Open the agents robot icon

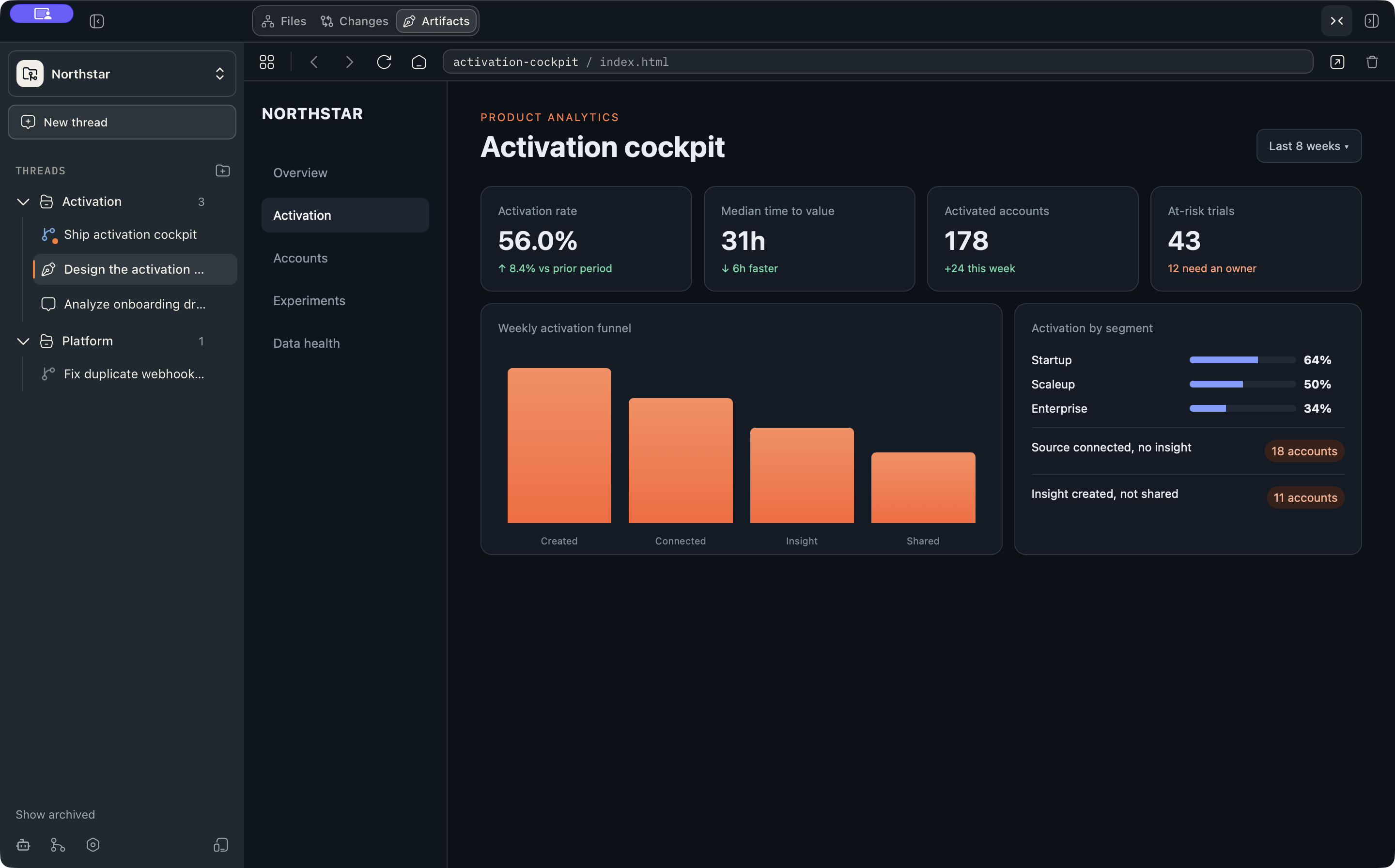click(23, 845)
